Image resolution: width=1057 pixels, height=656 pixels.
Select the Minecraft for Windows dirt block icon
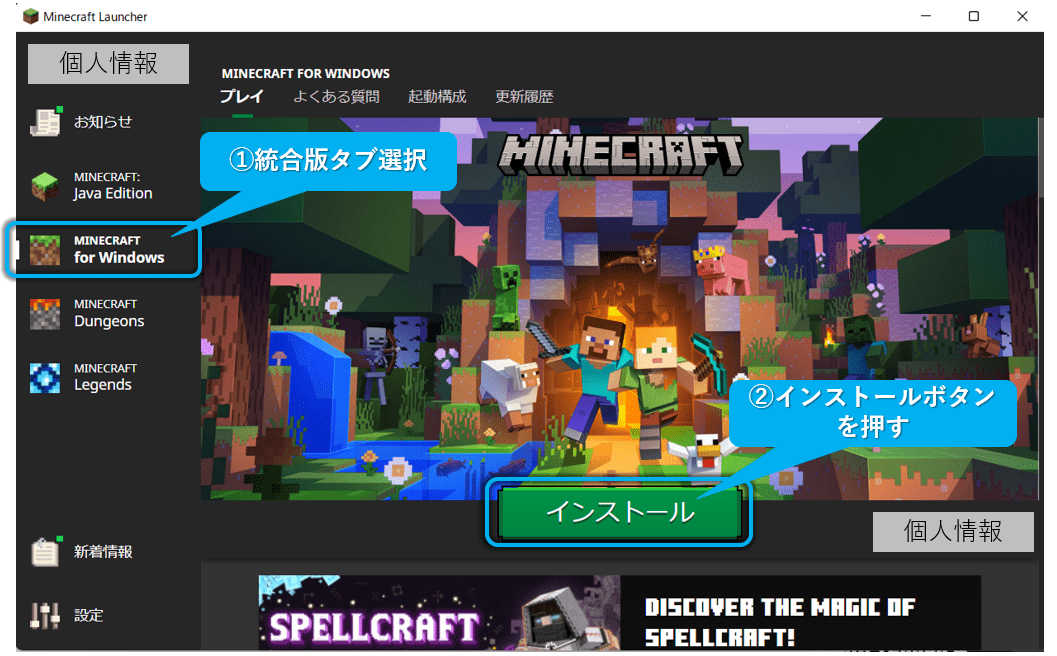[x=45, y=250]
